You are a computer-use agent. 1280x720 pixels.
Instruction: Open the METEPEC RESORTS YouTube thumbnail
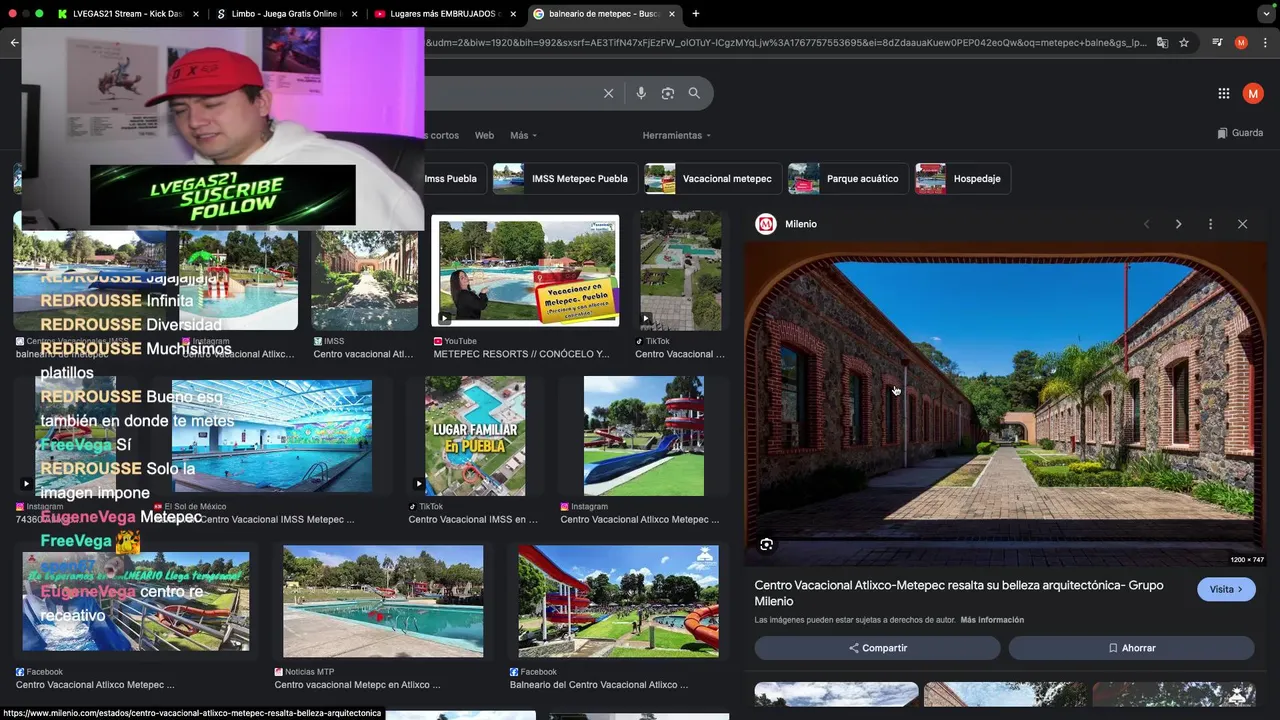tap(525, 271)
